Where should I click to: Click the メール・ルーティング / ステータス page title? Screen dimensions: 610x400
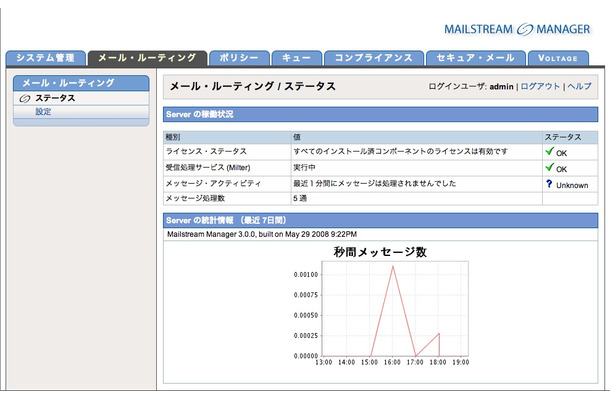253,86
